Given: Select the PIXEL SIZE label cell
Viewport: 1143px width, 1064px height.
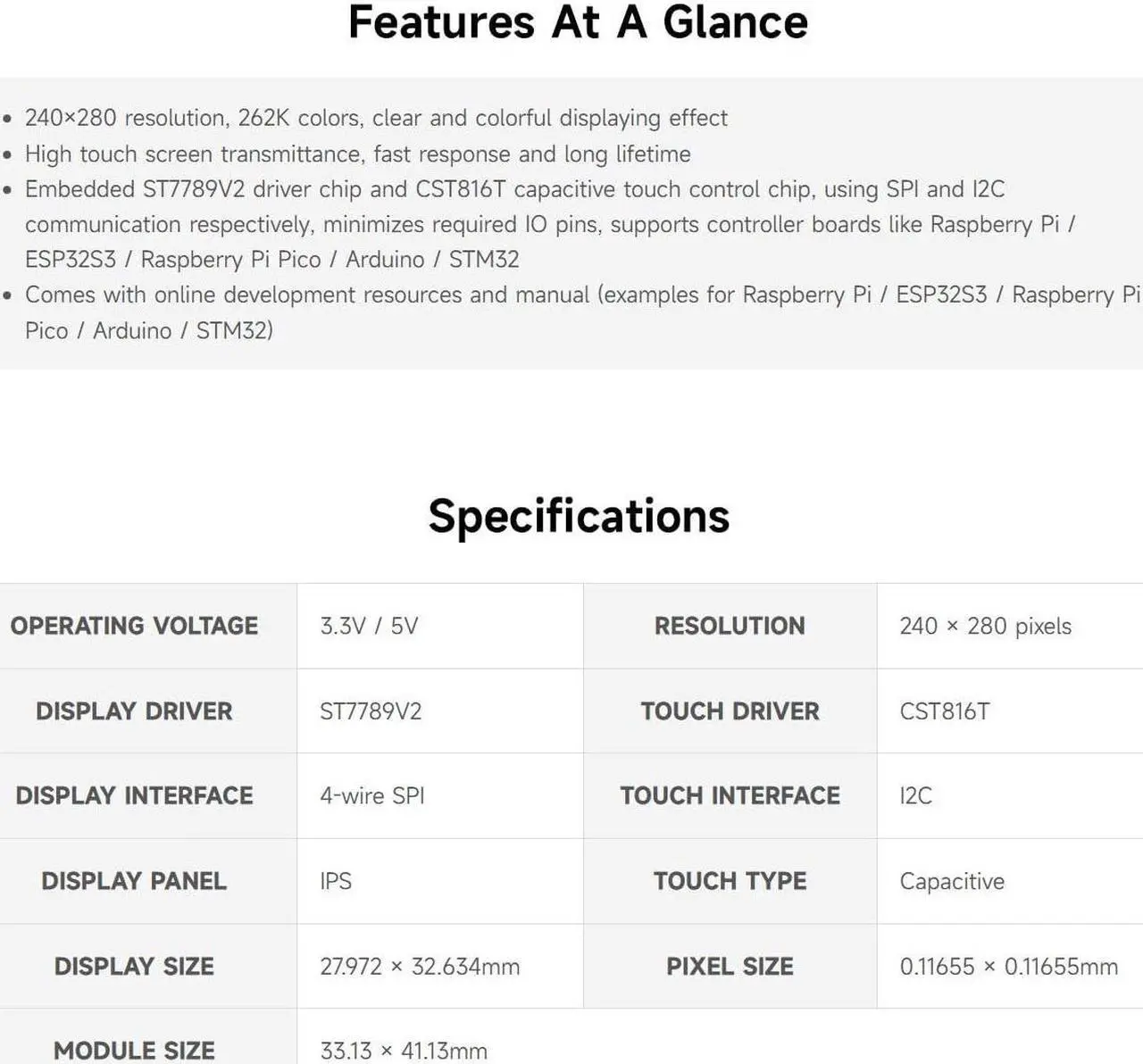Looking at the screenshot, I should pos(730,966).
